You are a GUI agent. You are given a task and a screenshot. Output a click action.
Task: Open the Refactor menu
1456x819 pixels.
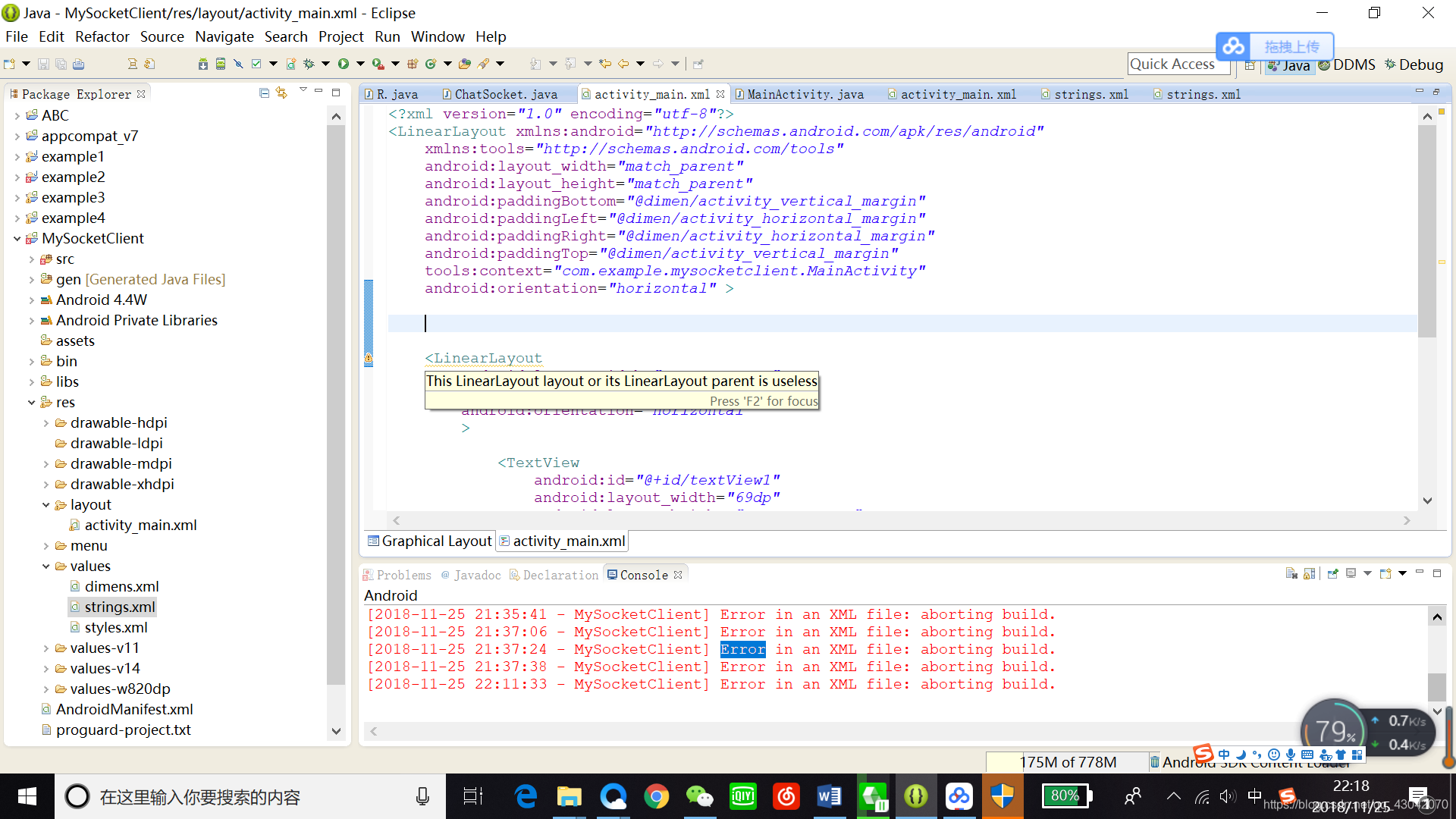point(102,36)
